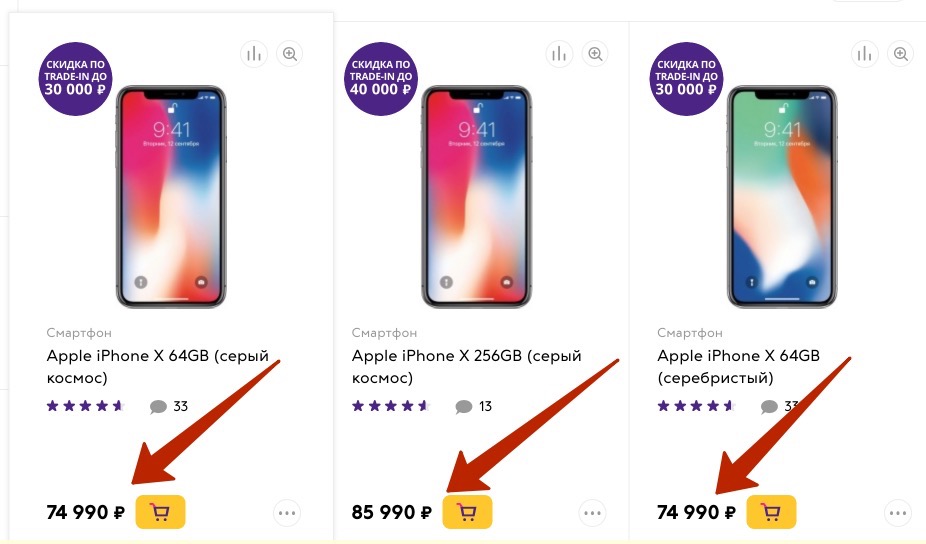Quick view zoom for silver iPhone X
The image size is (926, 544).
click(902, 54)
